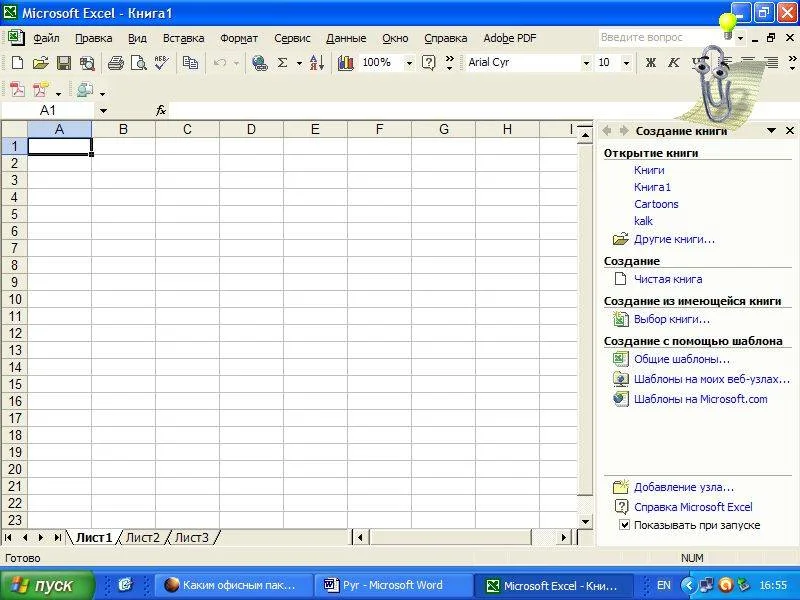Click the Print Preview icon
Viewport: 800px width, 600px height.
pyautogui.click(x=138, y=63)
